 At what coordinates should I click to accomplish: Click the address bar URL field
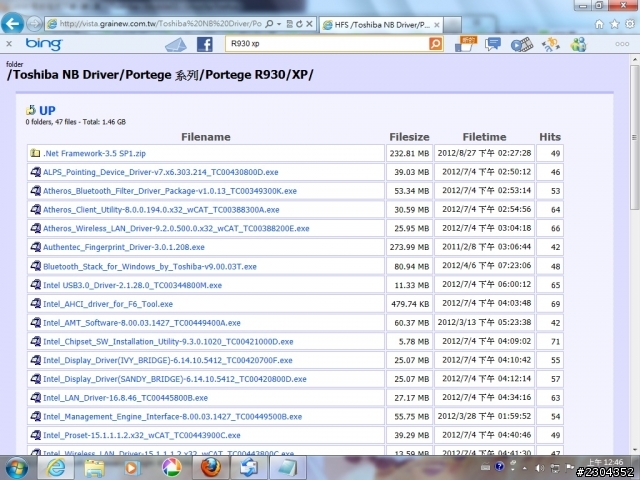pyautogui.click(x=160, y=24)
